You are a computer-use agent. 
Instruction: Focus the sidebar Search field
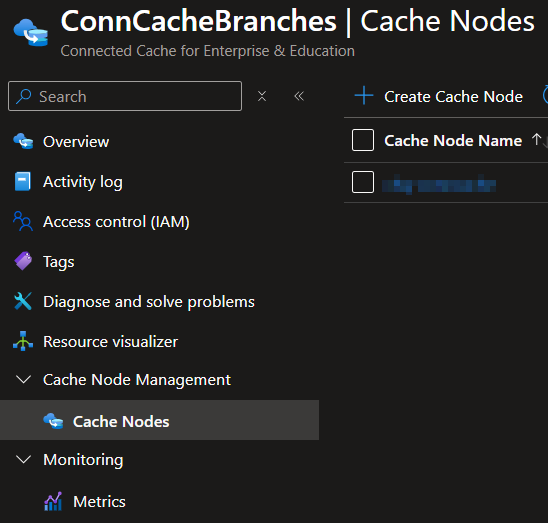pyautogui.click(x=125, y=96)
